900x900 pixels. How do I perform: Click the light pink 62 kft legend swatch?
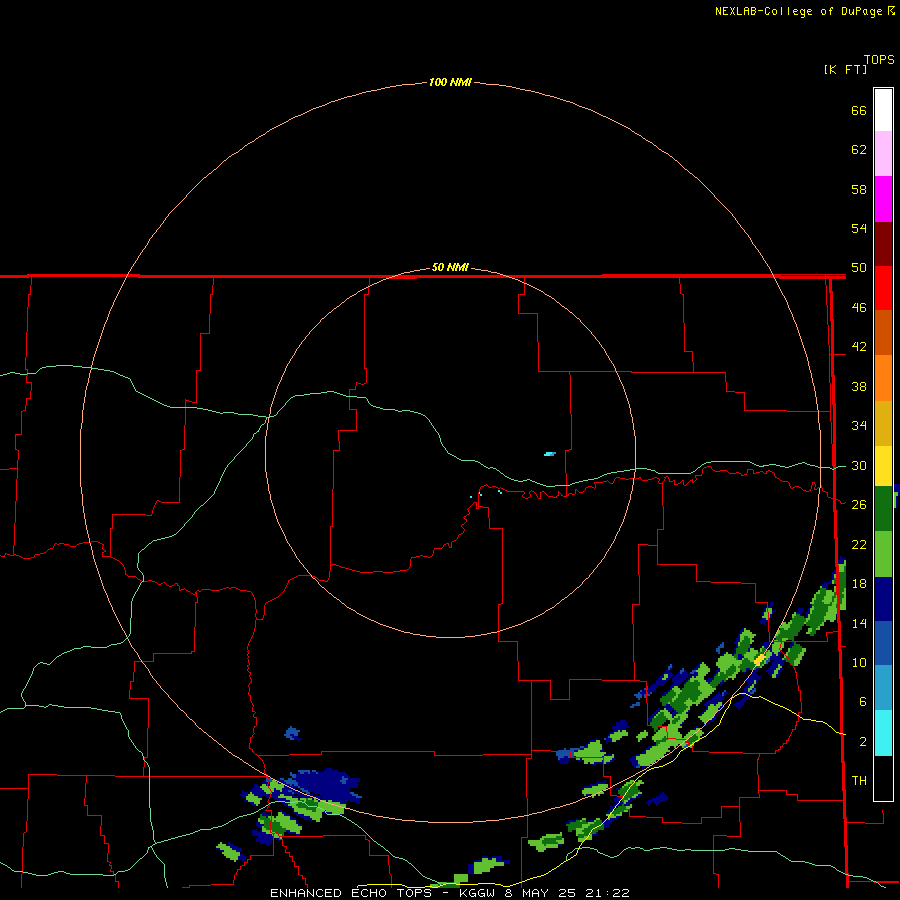pyautogui.click(x=883, y=154)
